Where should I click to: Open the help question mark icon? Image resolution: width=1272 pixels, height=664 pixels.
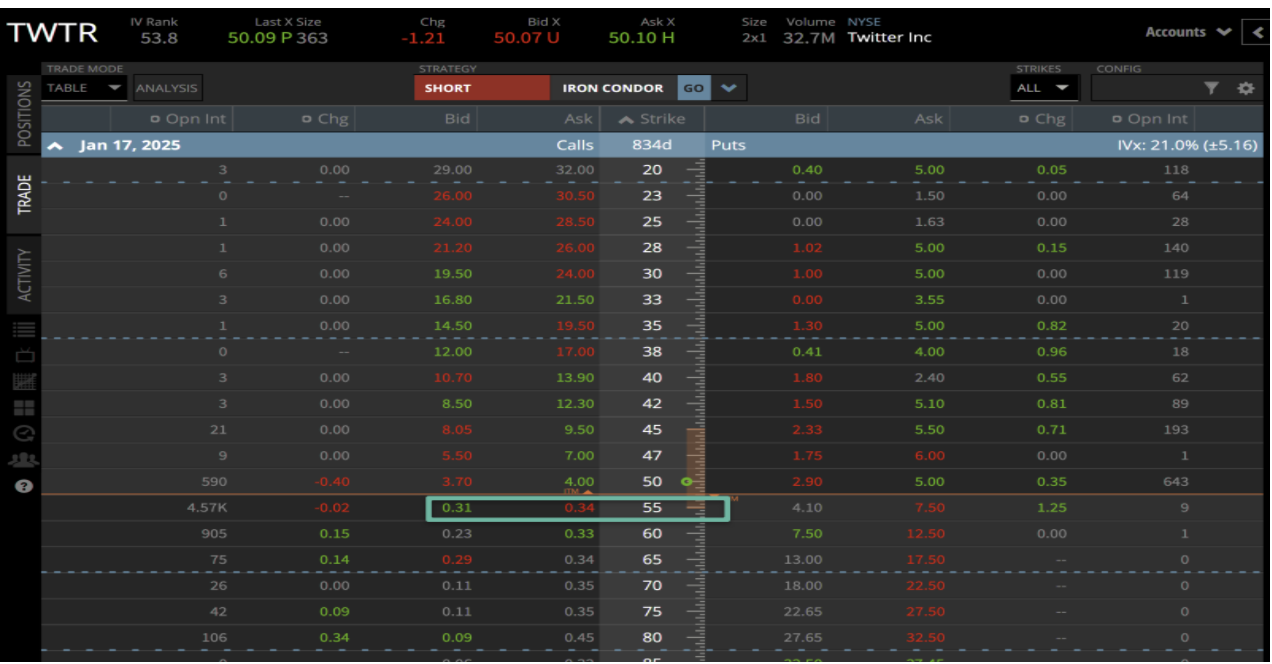pos(24,486)
